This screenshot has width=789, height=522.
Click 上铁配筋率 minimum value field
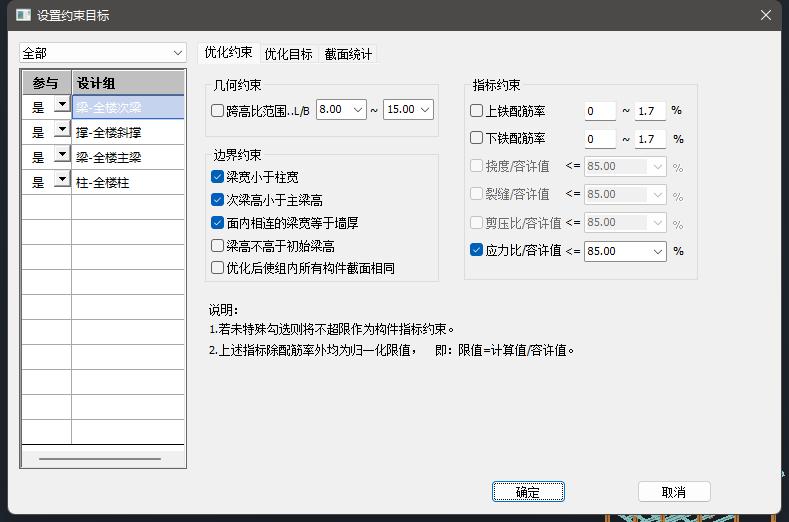click(x=600, y=111)
